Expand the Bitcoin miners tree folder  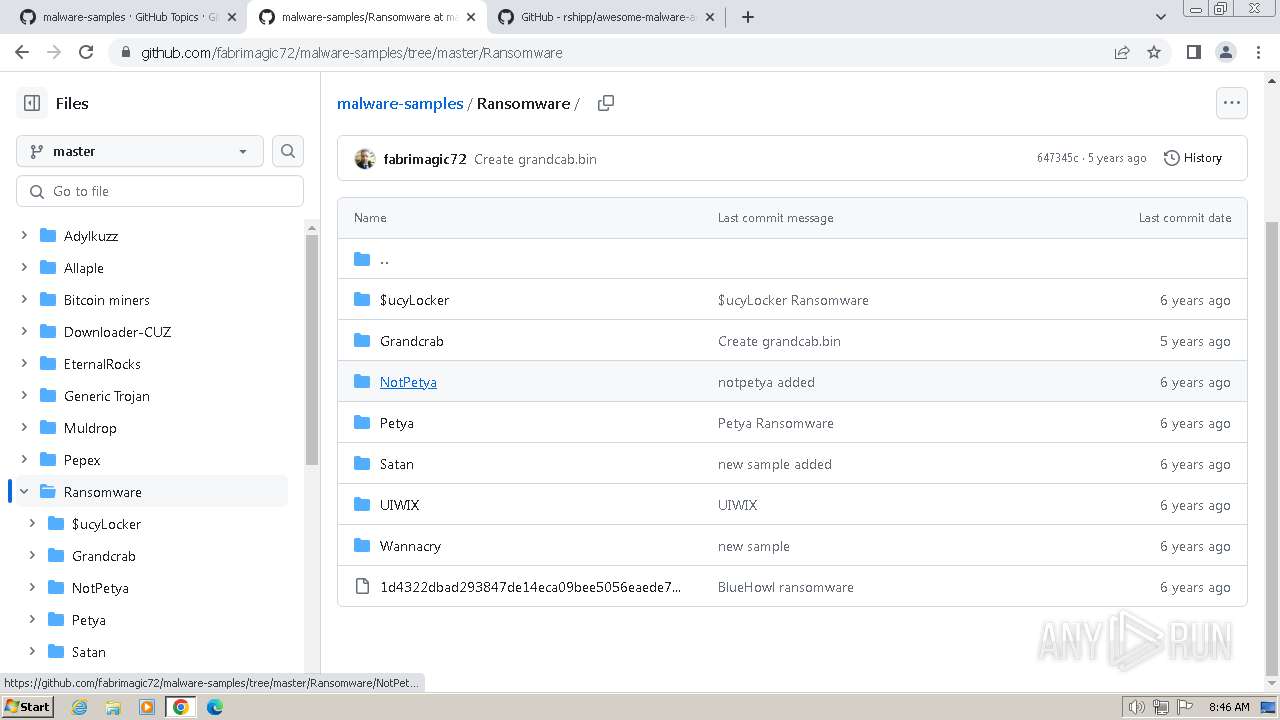(x=24, y=300)
